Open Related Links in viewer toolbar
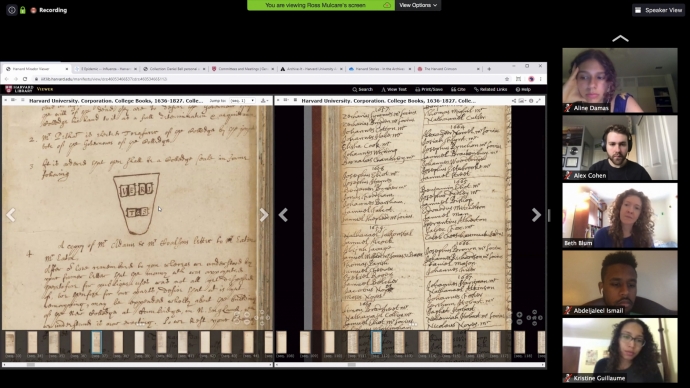Screen dimensions: 690x388 (491, 89)
